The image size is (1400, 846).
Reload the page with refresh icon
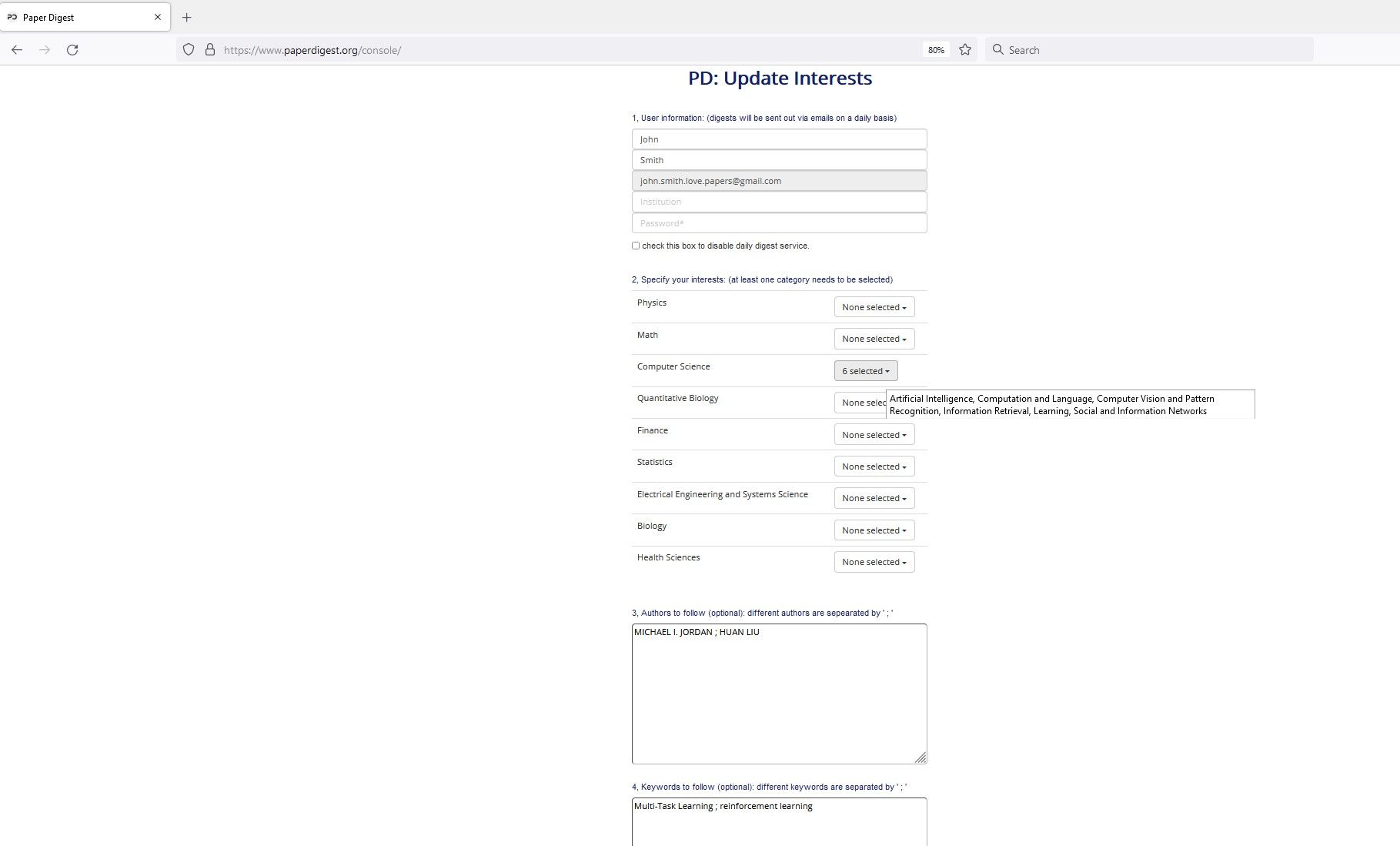point(72,50)
